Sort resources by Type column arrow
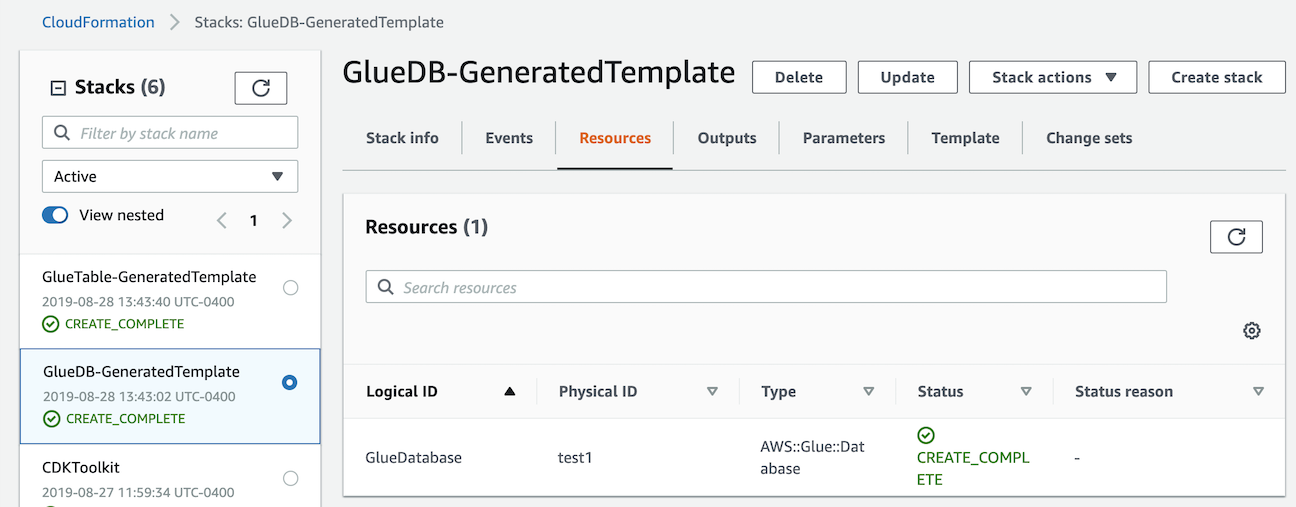 click(x=868, y=392)
